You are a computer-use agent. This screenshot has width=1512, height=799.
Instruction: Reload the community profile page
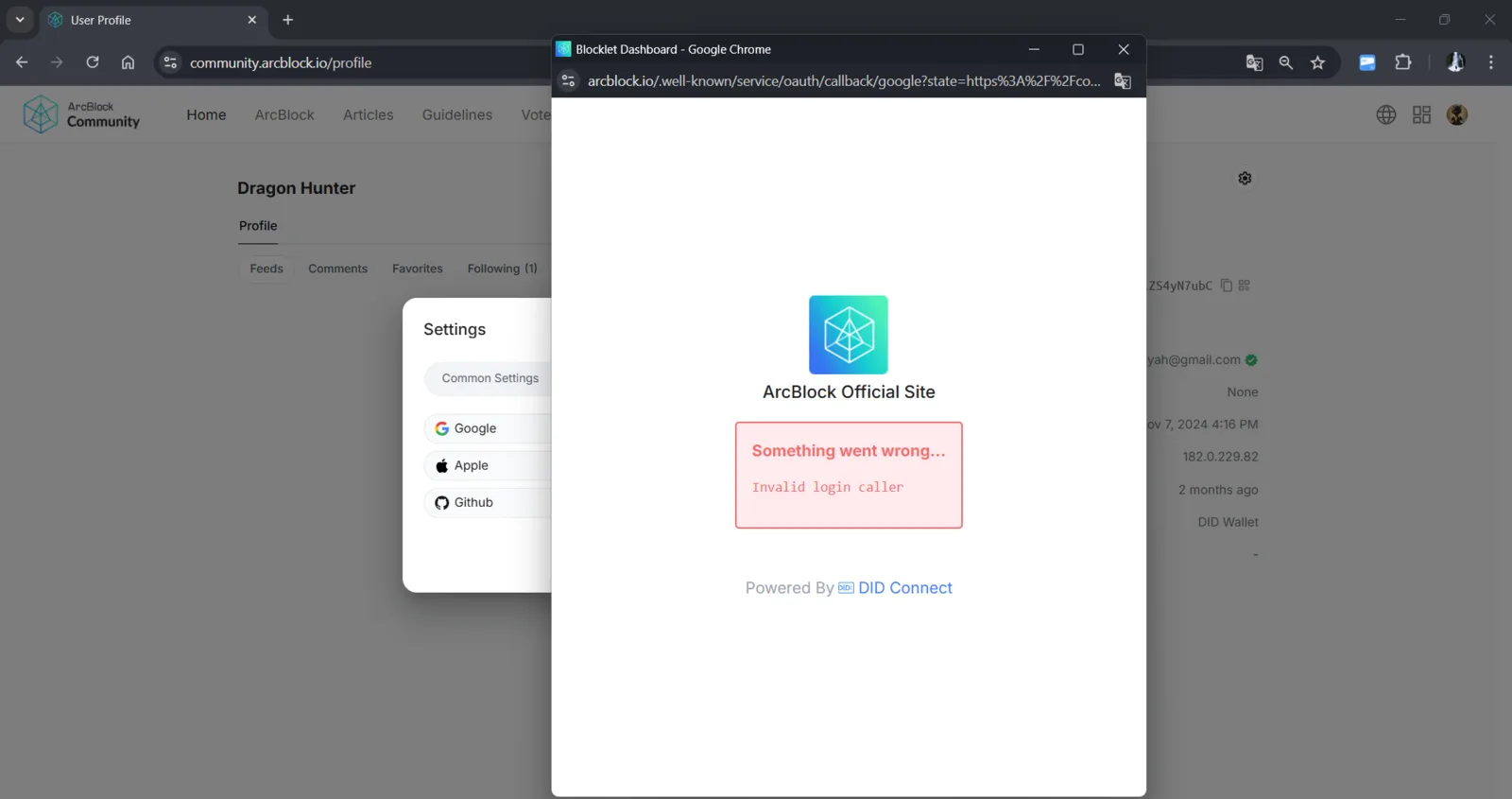tap(93, 62)
